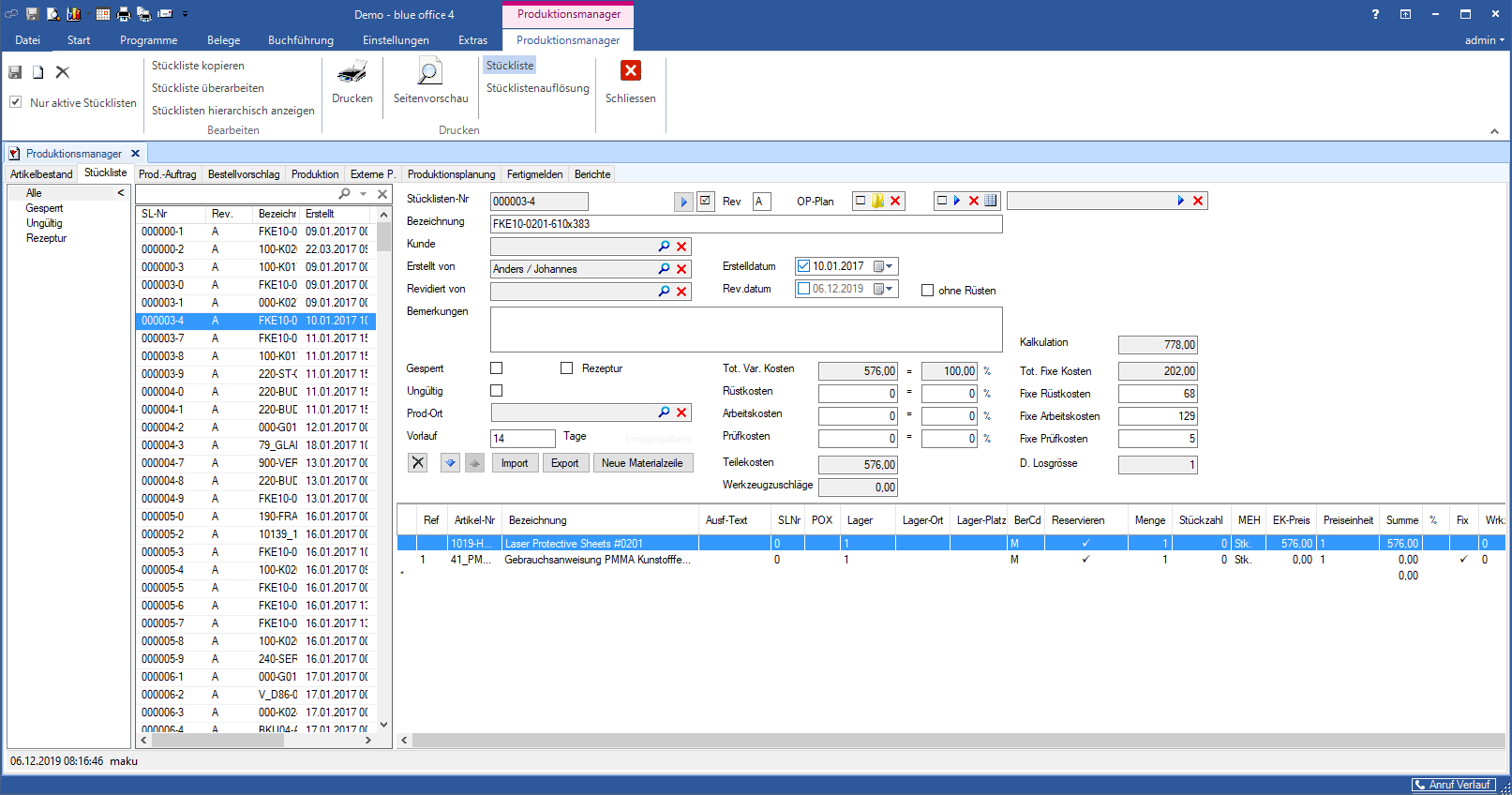Click the red Schliessen icon
This screenshot has height=795, width=1512.
[631, 71]
